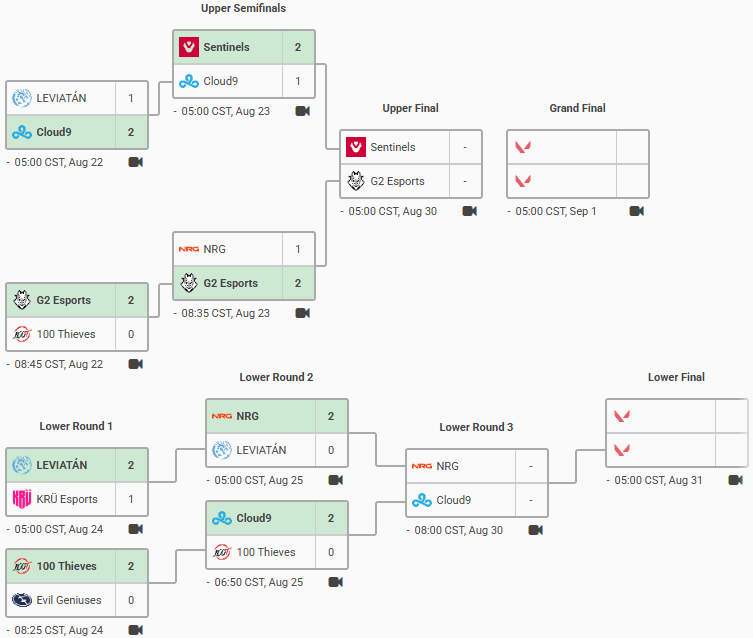Open the Grand Final video camera icon
753x638 pixels.
point(636,211)
